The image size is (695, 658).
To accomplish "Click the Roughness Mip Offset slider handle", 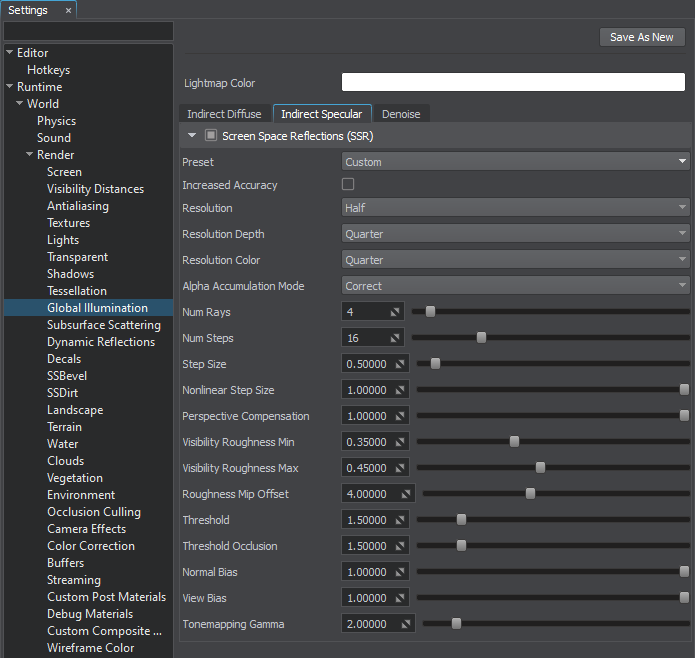I will (x=530, y=494).
